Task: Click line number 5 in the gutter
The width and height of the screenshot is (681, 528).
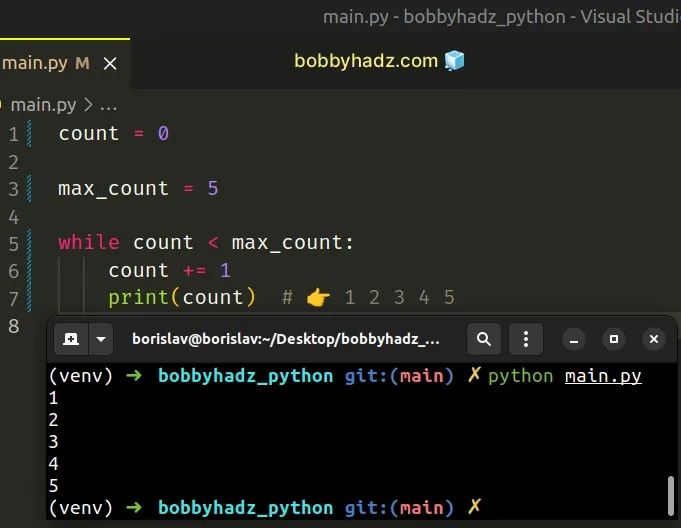Action: coord(13,244)
